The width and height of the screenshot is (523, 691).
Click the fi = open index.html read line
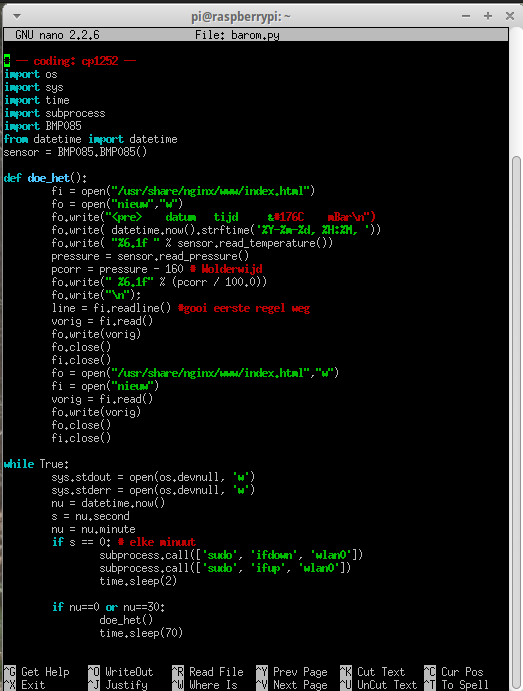(x=183, y=191)
